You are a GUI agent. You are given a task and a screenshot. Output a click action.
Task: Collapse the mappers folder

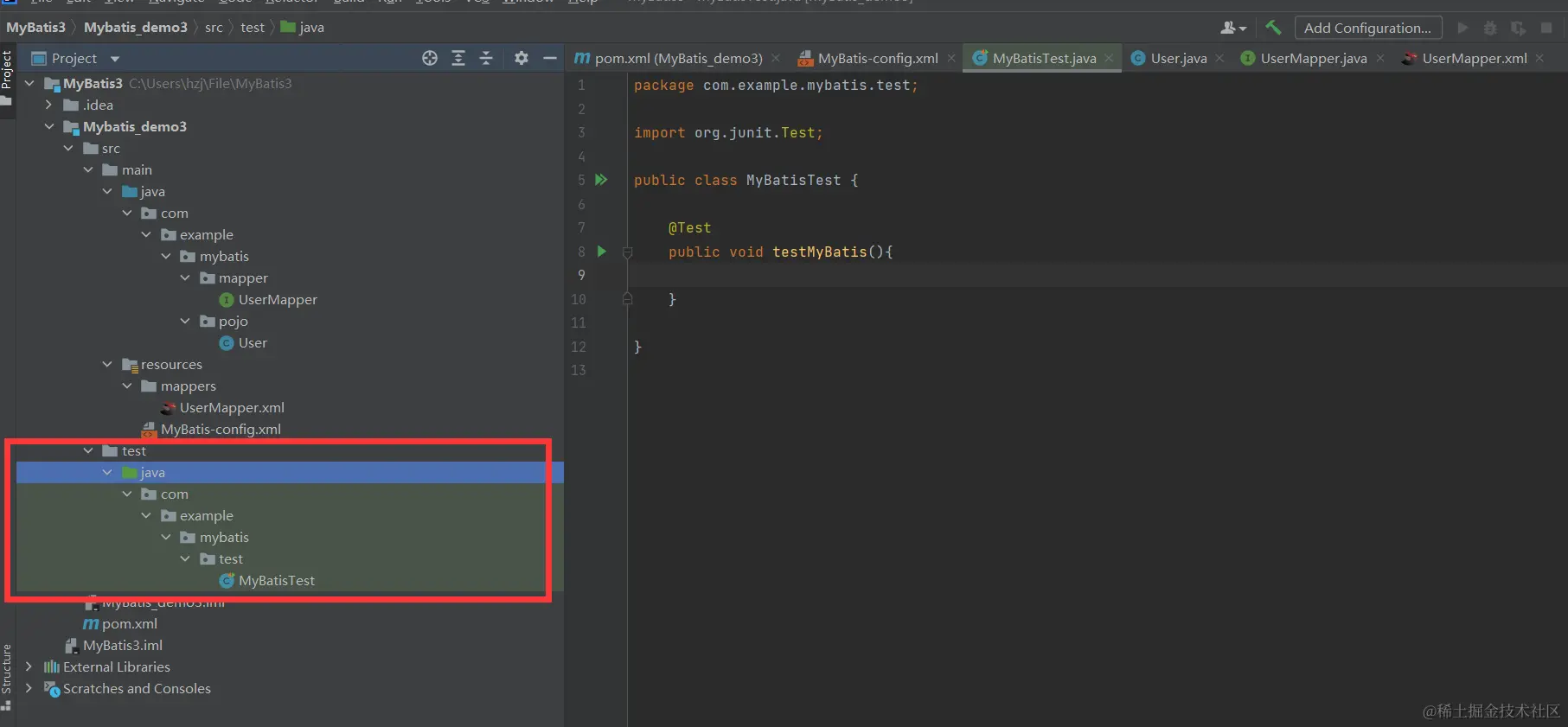tap(127, 386)
